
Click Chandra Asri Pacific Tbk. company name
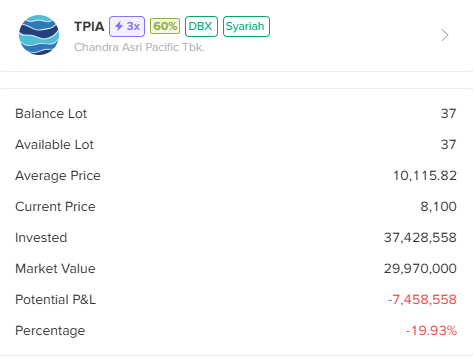[x=139, y=47]
